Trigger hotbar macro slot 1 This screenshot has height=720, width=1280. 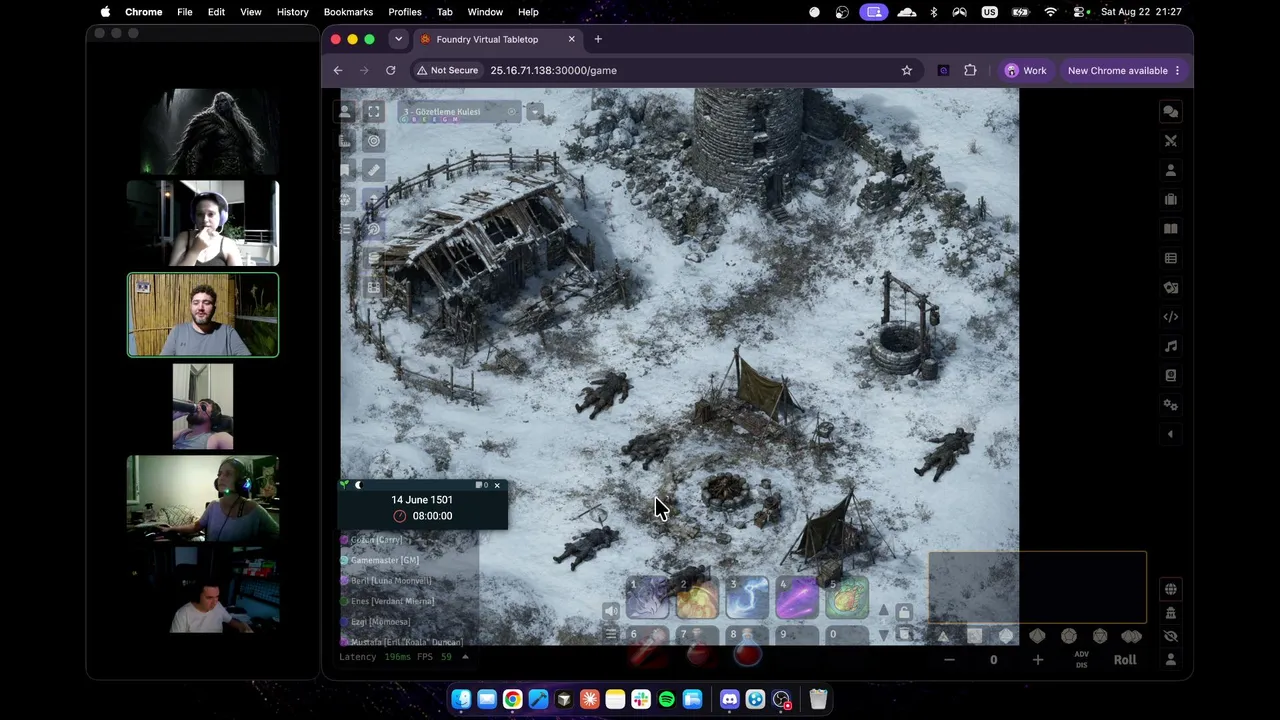(647, 598)
